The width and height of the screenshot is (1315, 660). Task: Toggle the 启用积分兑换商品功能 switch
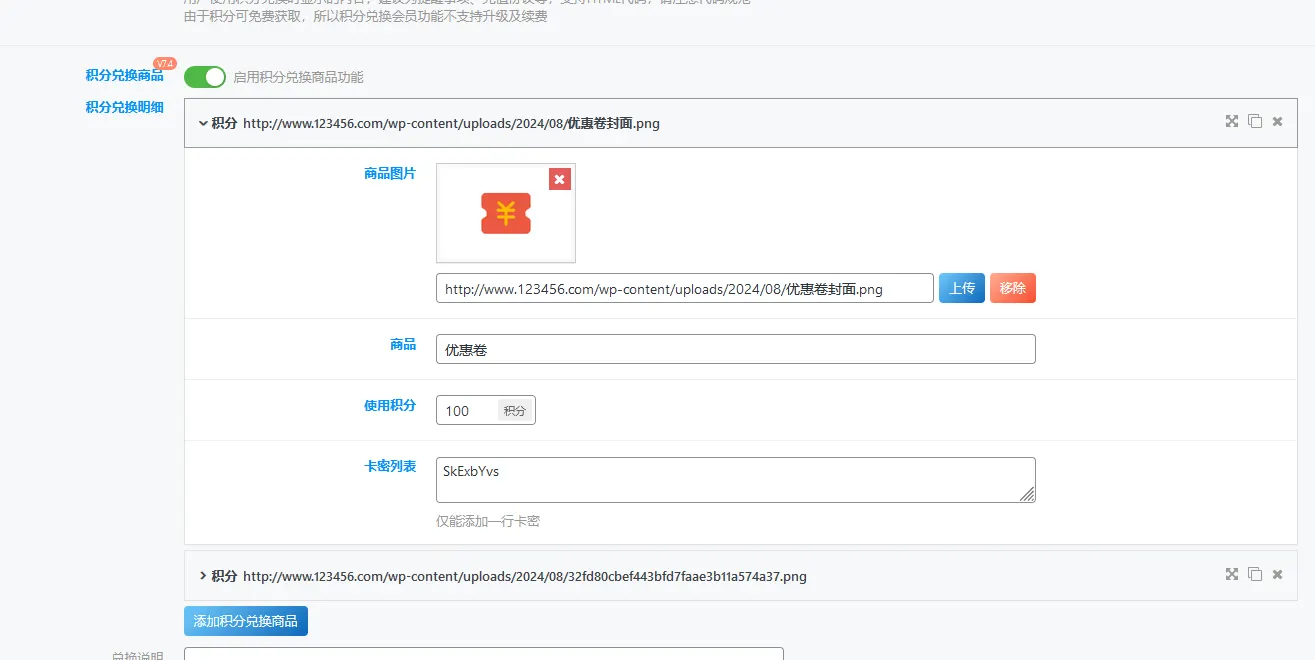click(205, 77)
